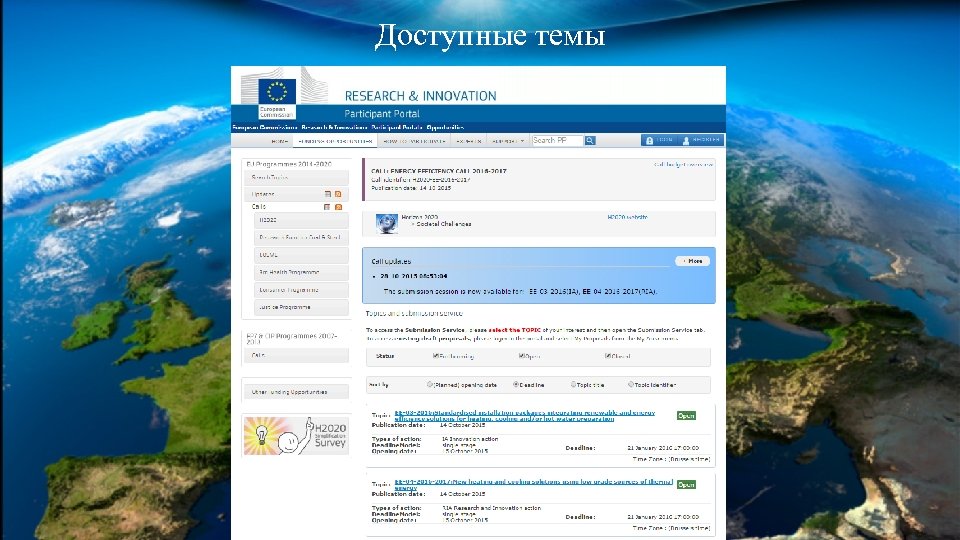Toggle the Open status checkbox
The image size is (960, 540).
tap(521, 356)
